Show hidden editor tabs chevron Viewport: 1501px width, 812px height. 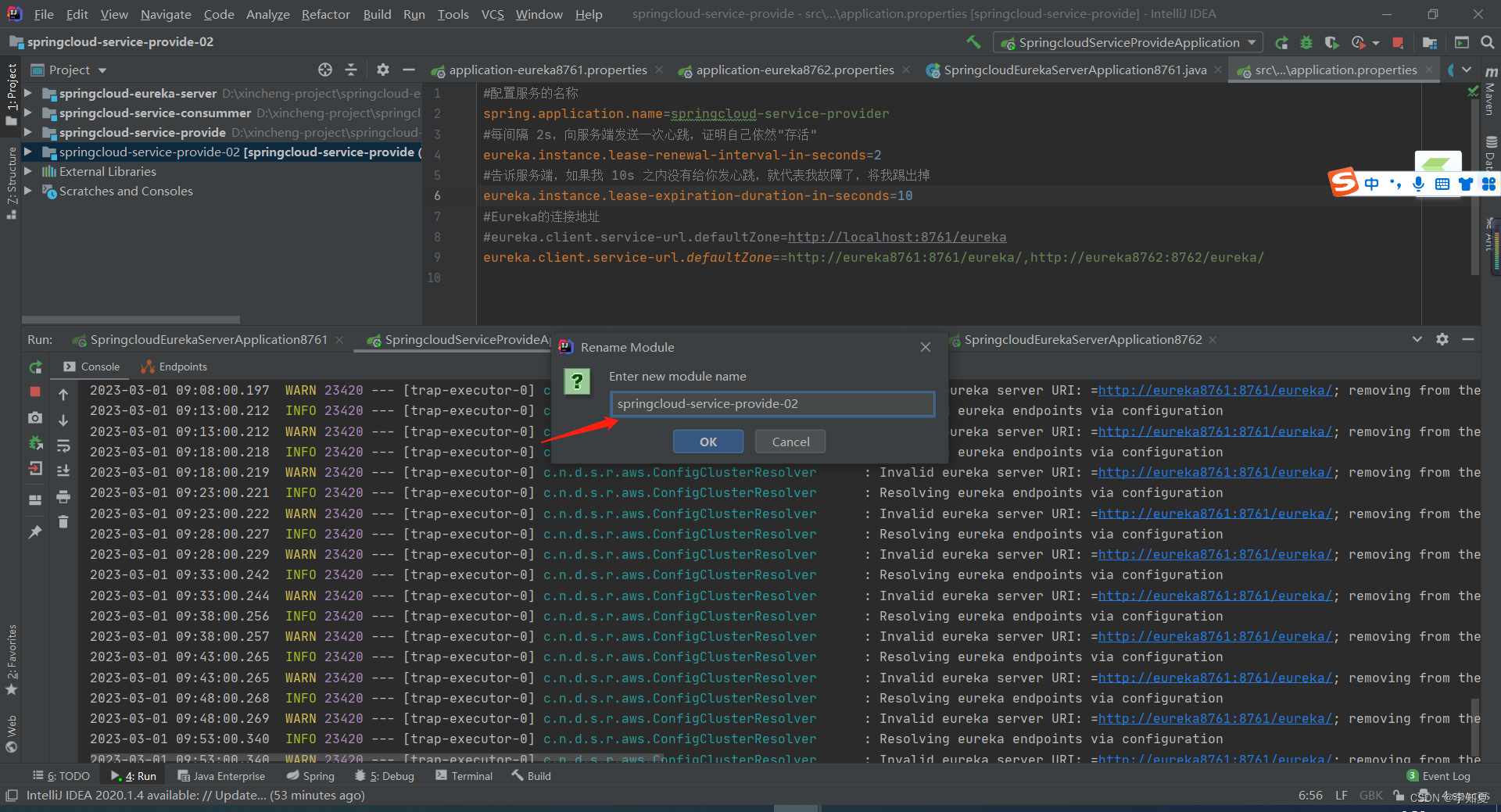tap(1467, 70)
